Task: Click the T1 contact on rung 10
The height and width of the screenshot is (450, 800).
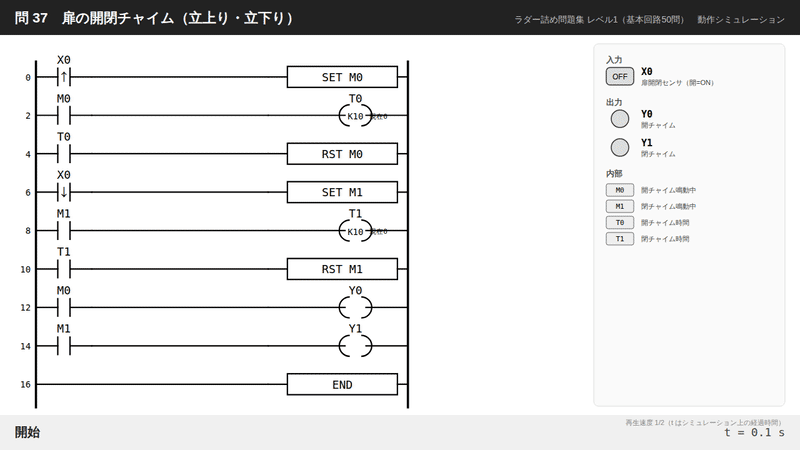Action: tap(64, 269)
